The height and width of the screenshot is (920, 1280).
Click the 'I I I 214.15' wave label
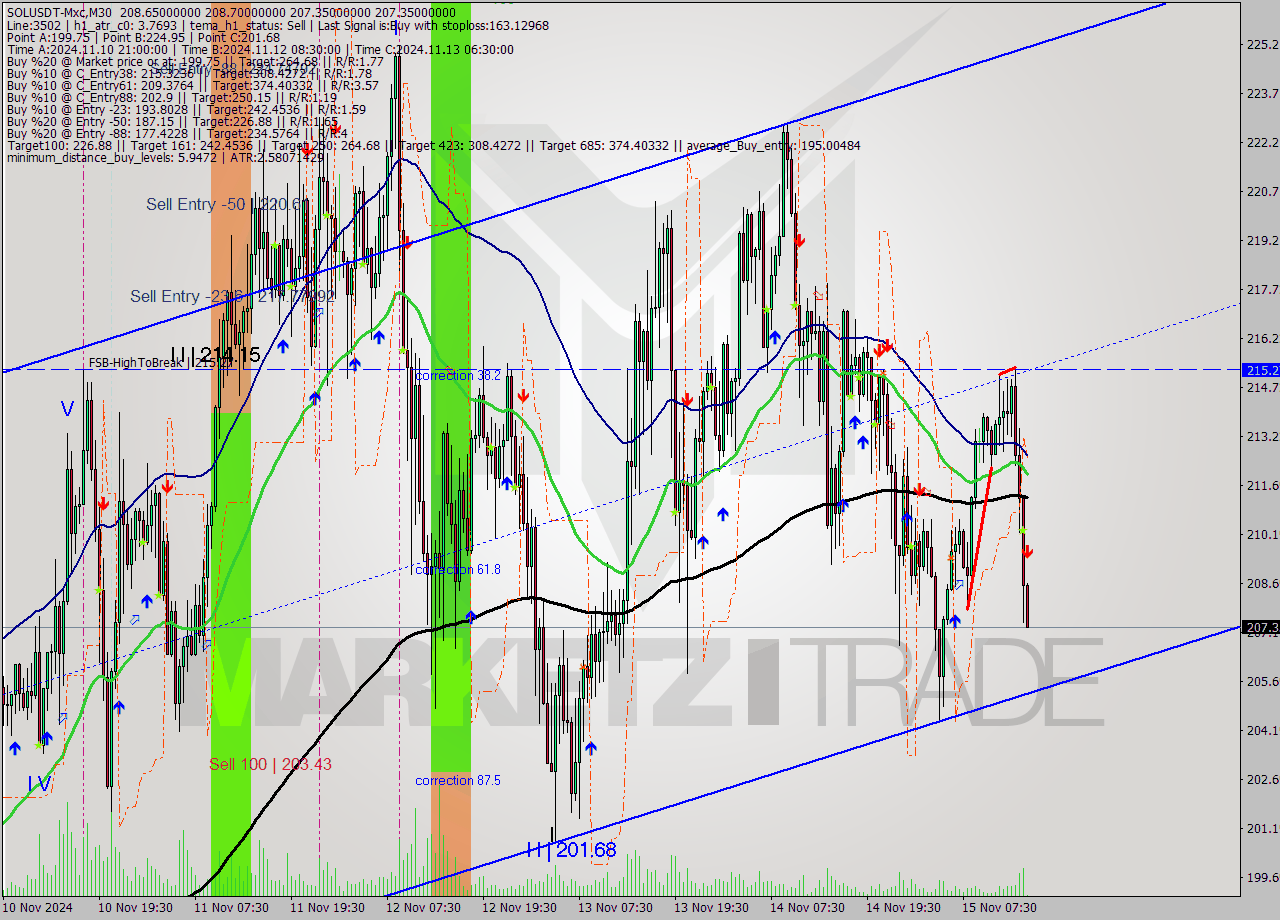(215, 354)
